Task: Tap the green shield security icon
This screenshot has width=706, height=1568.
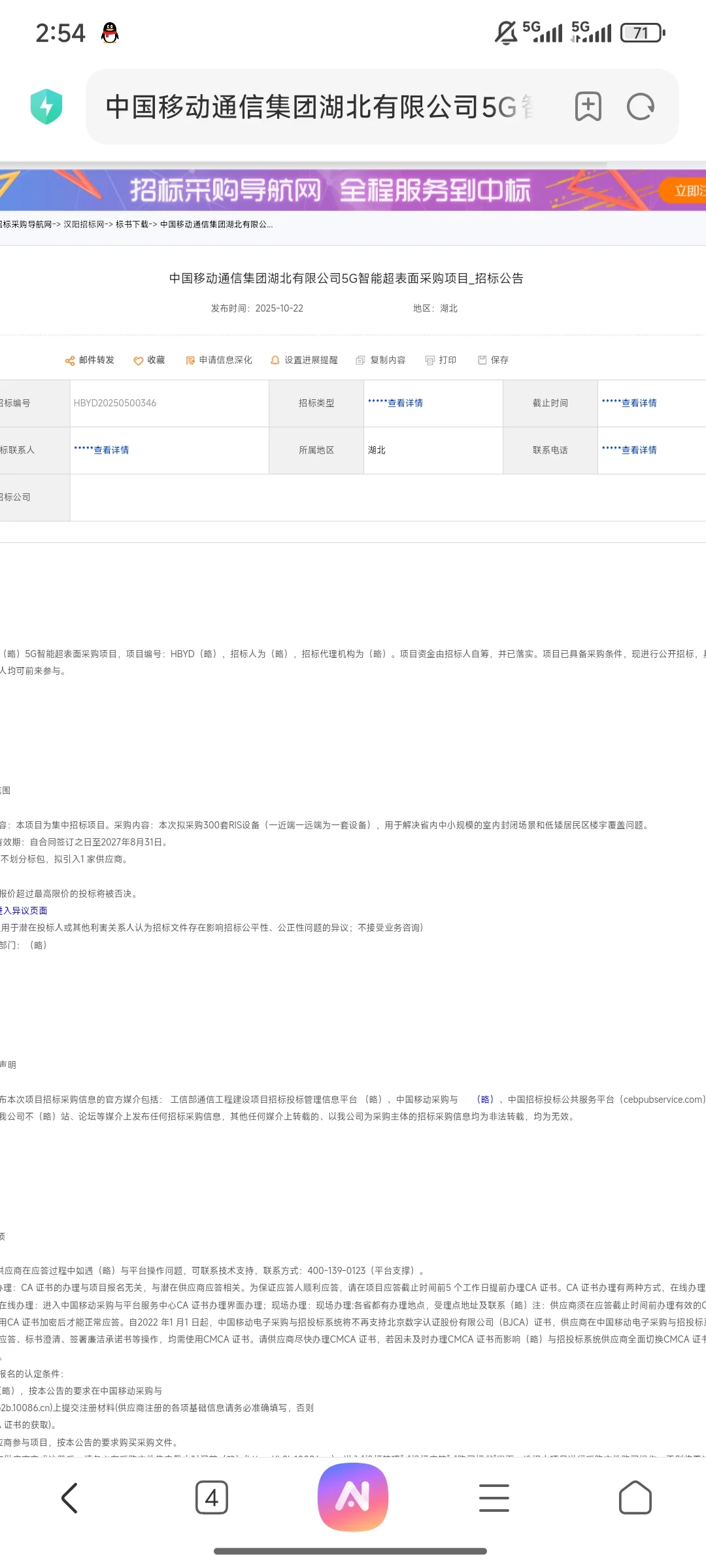Action: coord(46,106)
